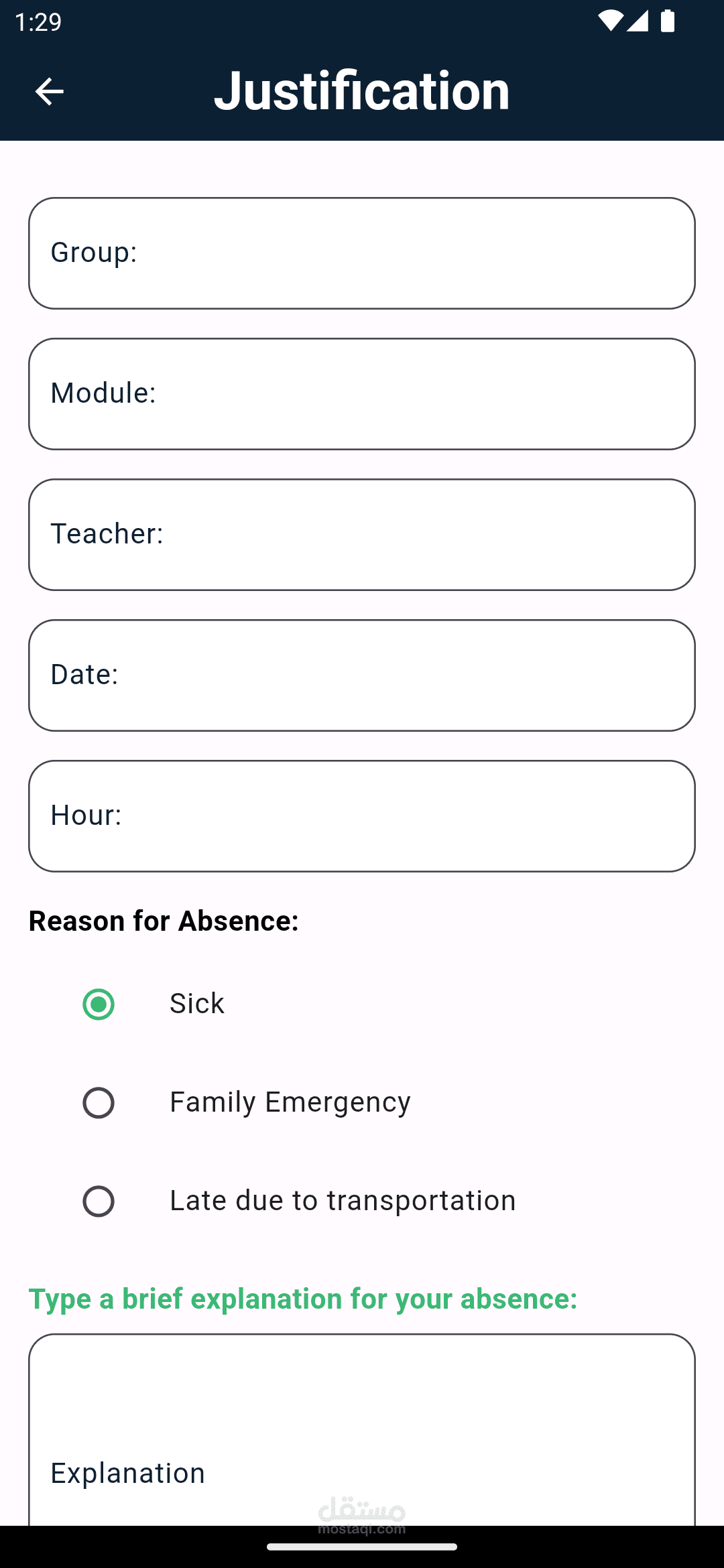Tap the back arrow icon
The image size is (724, 1568).
click(x=49, y=91)
